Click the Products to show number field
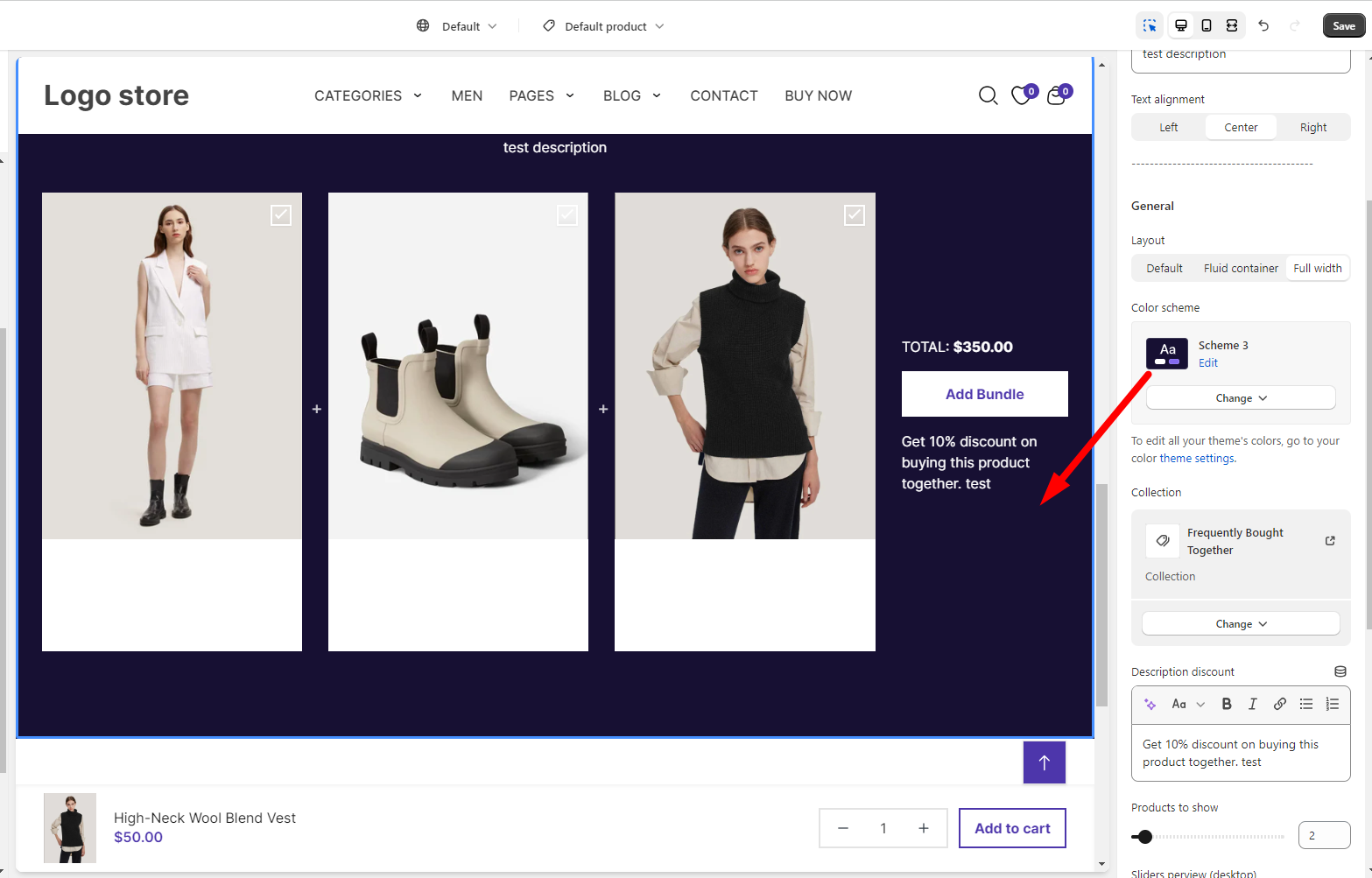The width and height of the screenshot is (1372, 878). (1324, 835)
